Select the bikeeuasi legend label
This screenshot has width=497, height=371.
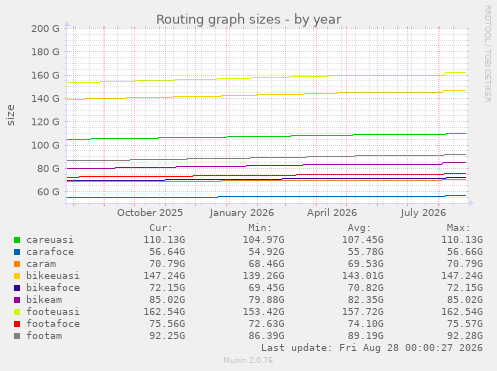coord(53,276)
